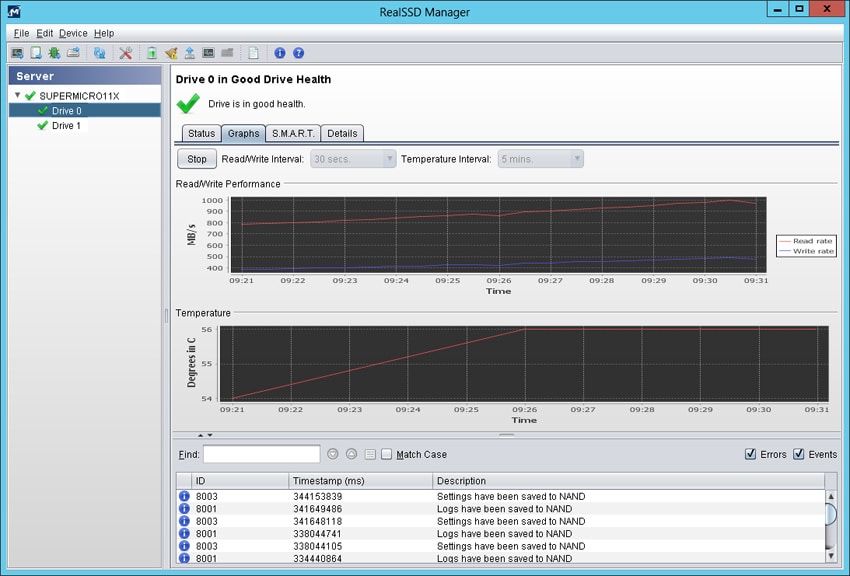Viewport: 850px width, 576px height.
Task: Uncheck the Errors checkbox
Action: [750, 454]
